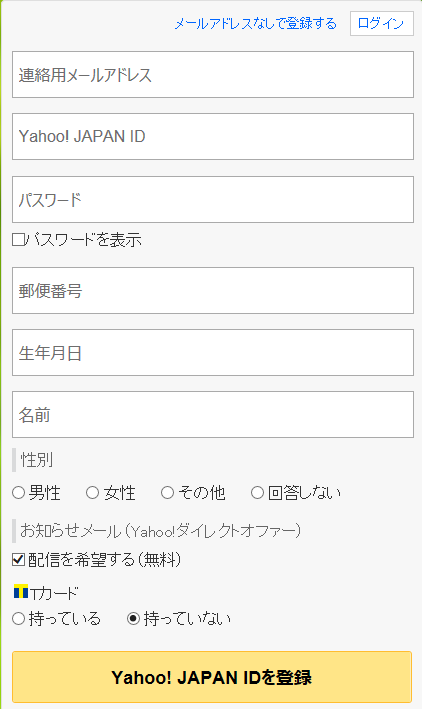Select 回答しない radio button

coord(257,492)
